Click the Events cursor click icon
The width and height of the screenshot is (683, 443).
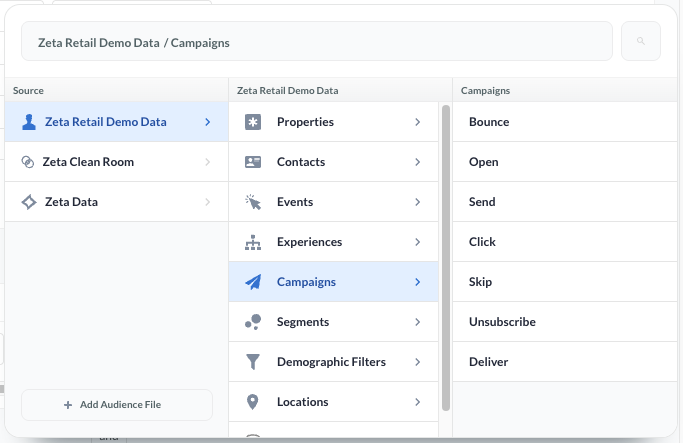pos(253,202)
